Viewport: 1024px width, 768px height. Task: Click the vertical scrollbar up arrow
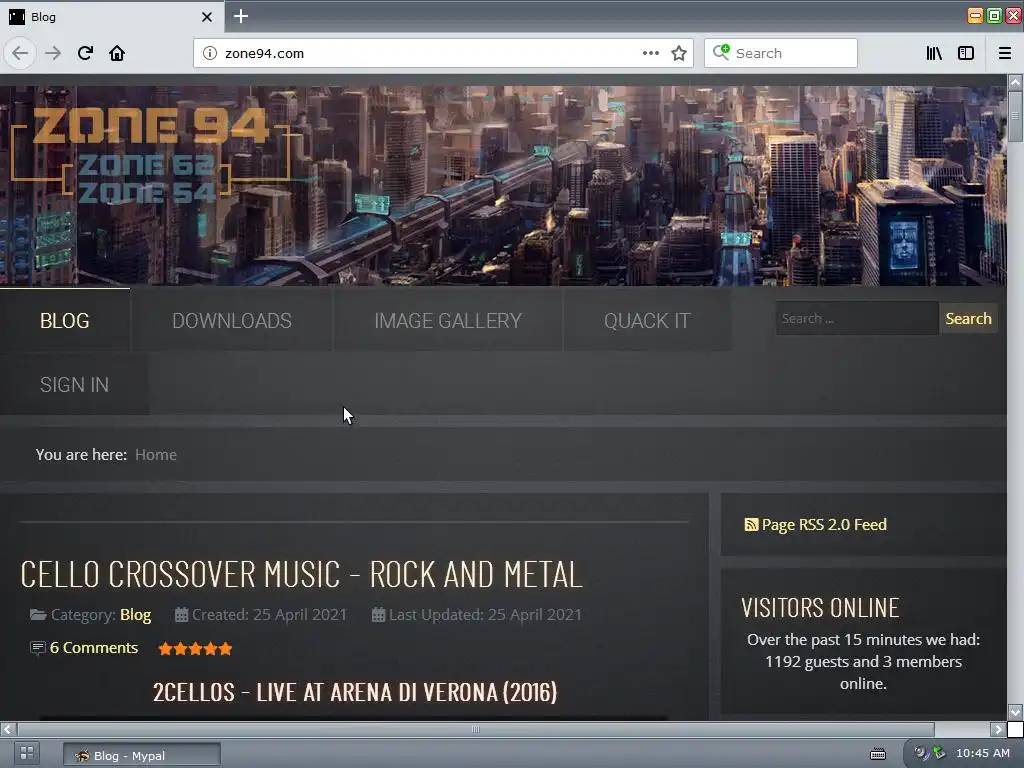1015,82
